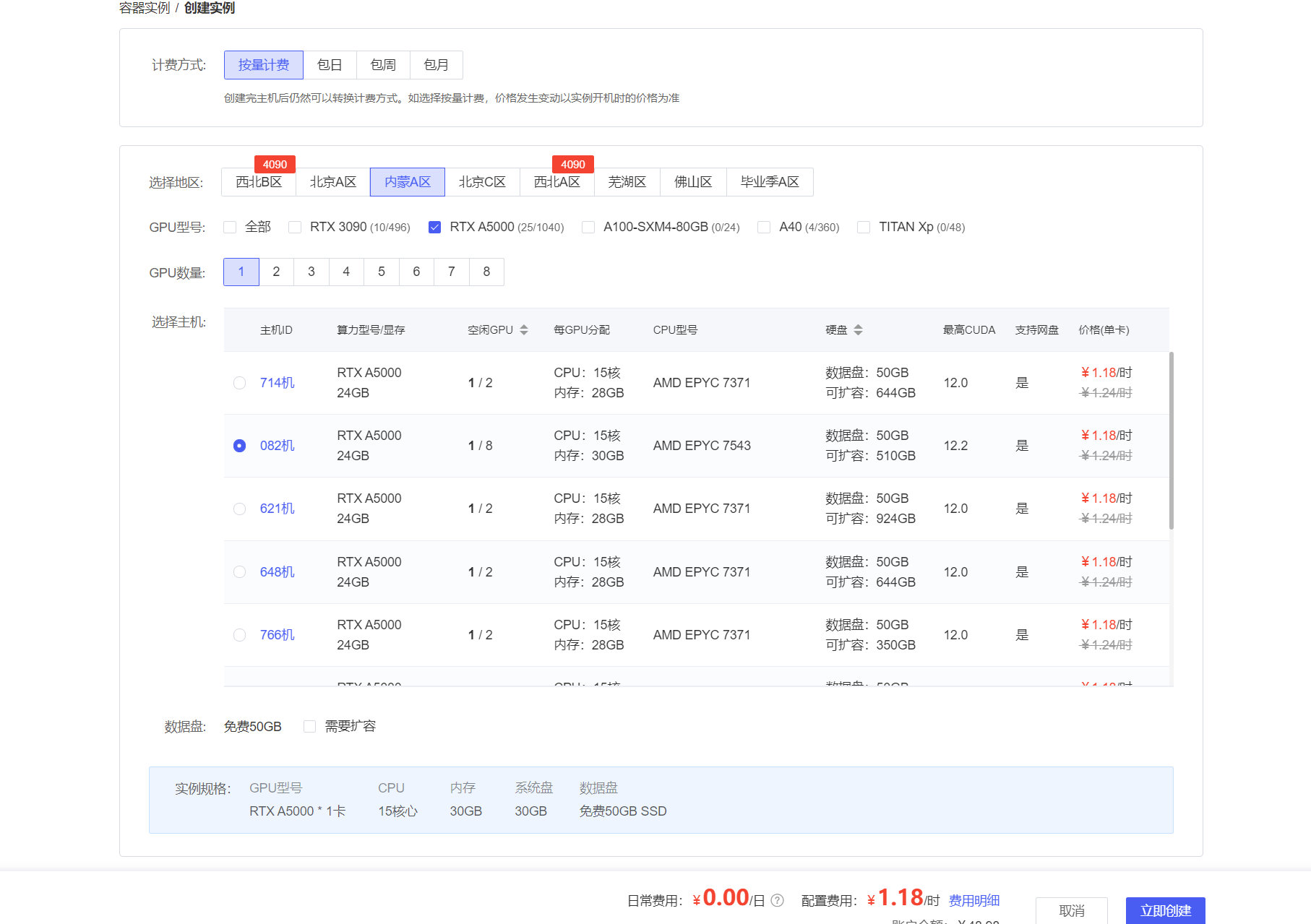
Task: Choose the 西北B区 region
Action: click(259, 182)
